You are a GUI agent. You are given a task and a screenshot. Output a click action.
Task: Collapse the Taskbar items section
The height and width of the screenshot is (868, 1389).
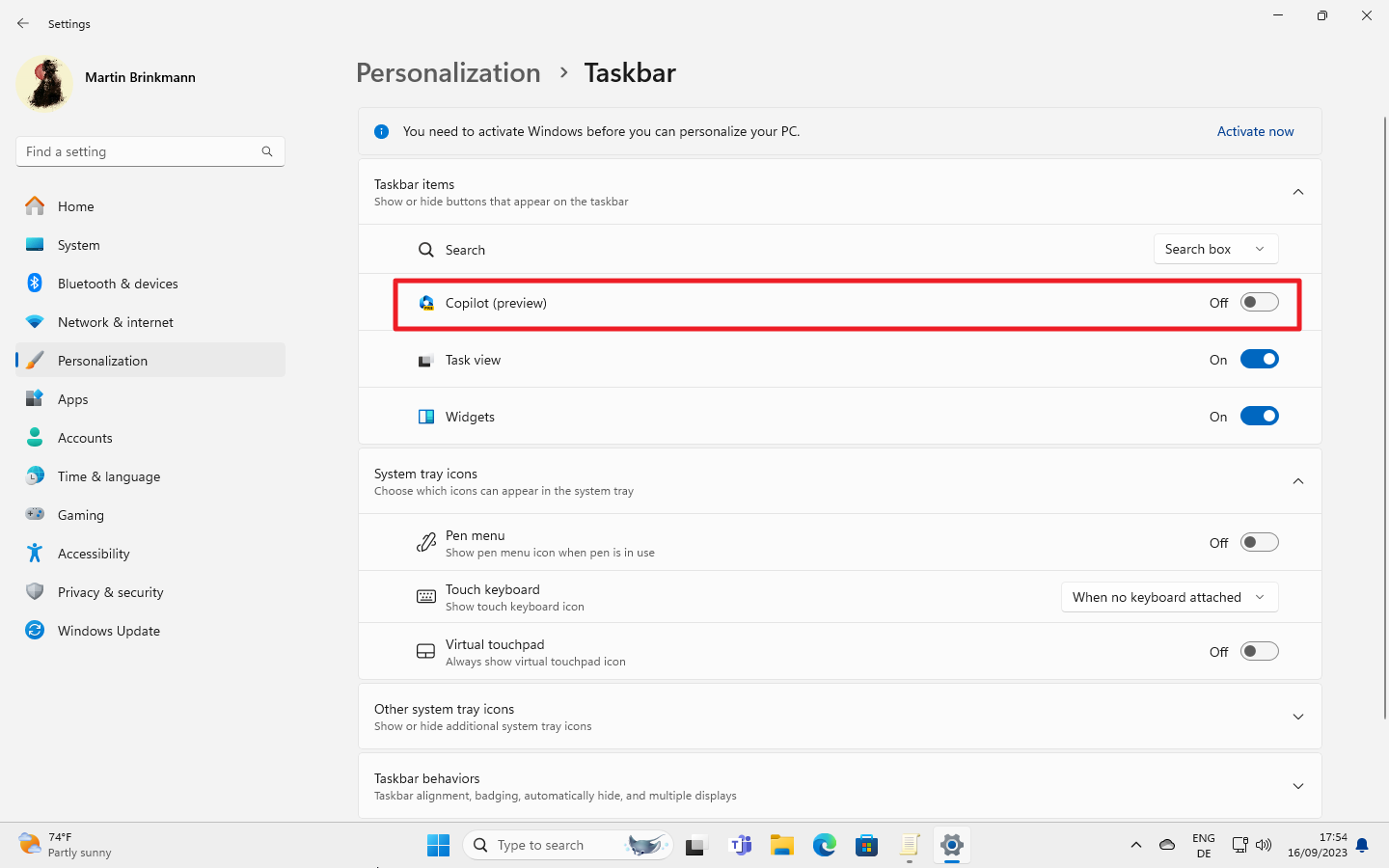1298,192
